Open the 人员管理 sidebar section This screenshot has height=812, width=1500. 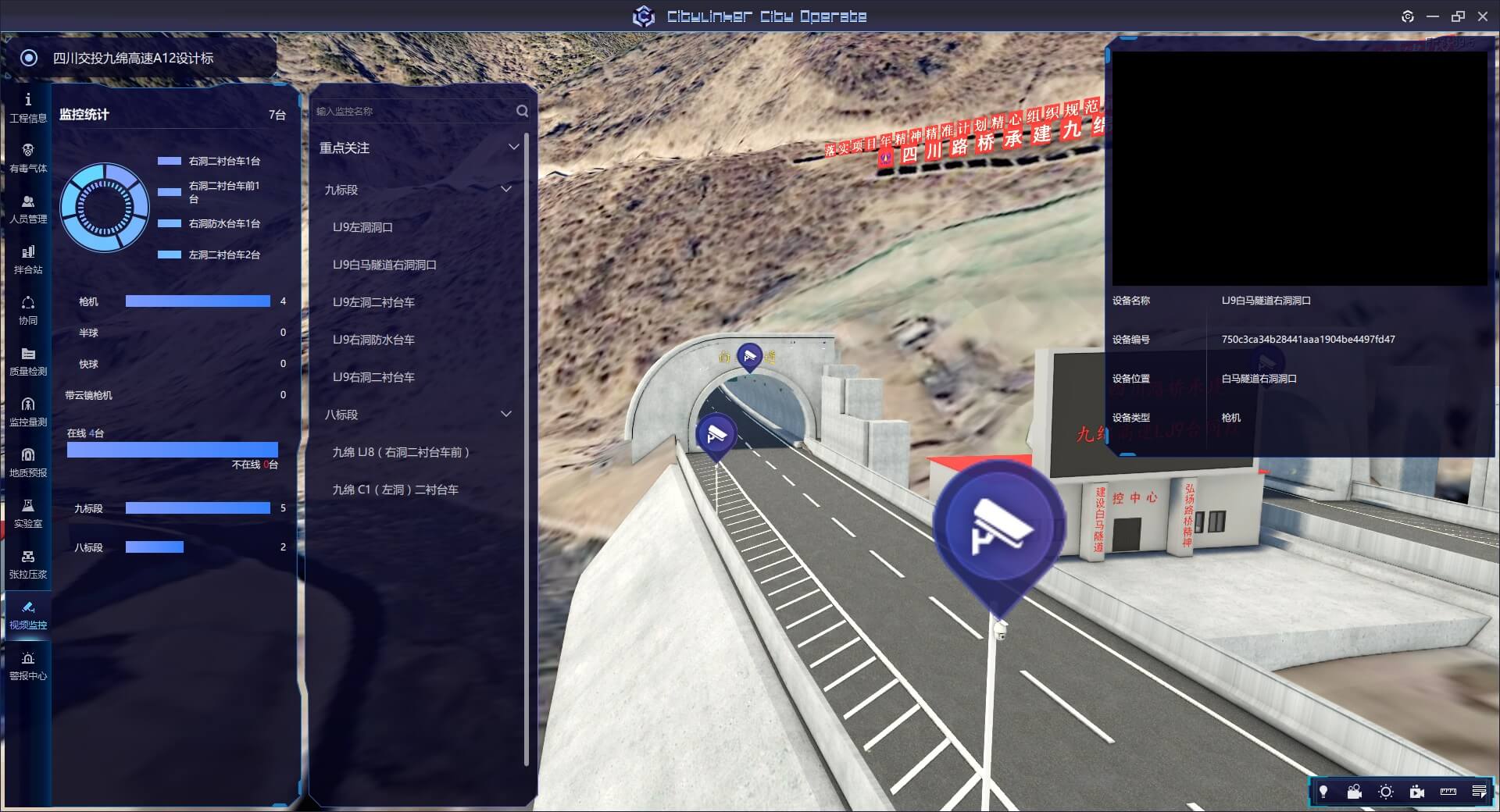(x=28, y=209)
